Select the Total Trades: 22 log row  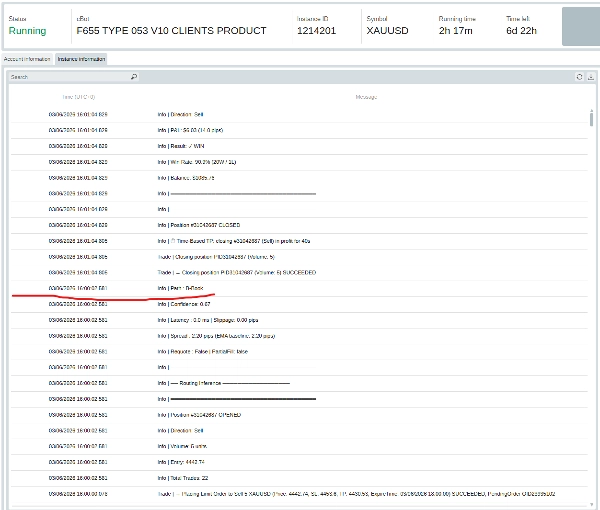(x=299, y=478)
